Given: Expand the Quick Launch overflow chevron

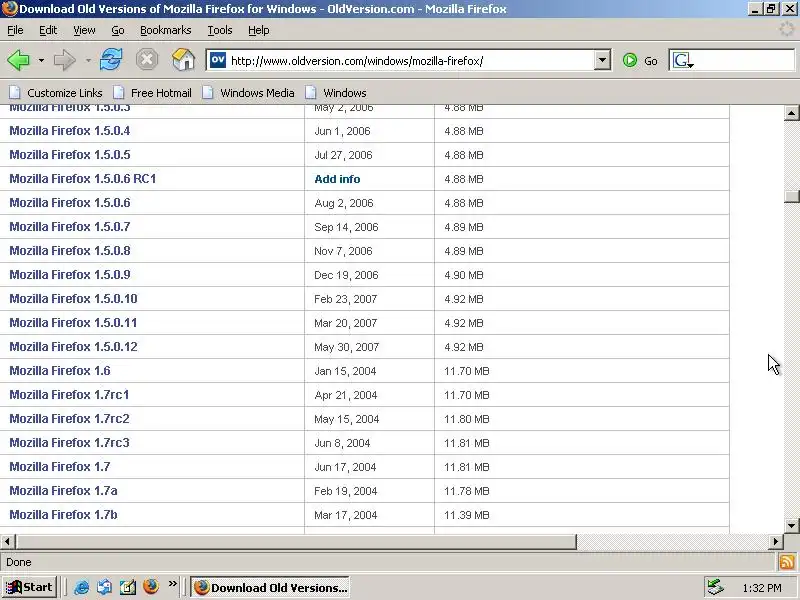Looking at the screenshot, I should point(172,584).
